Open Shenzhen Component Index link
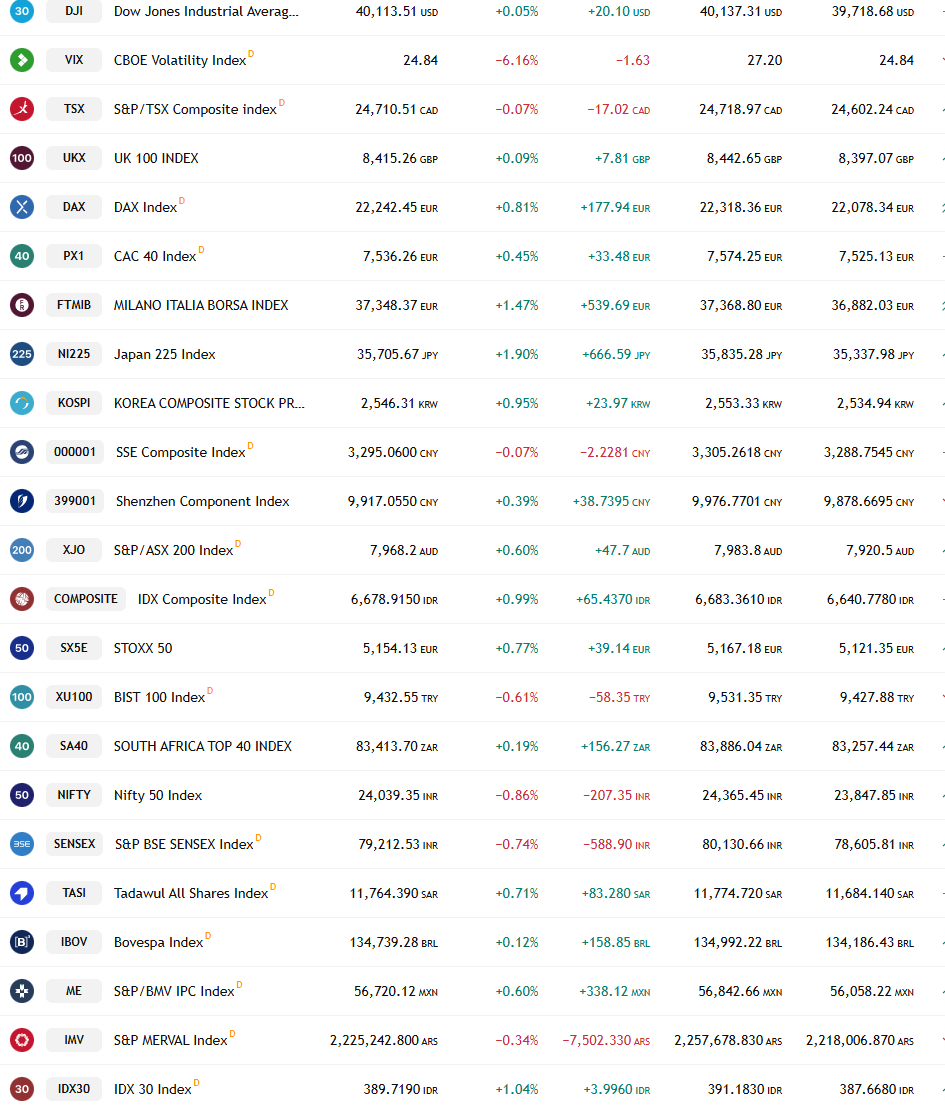This screenshot has width=945, height=1106. [202, 502]
